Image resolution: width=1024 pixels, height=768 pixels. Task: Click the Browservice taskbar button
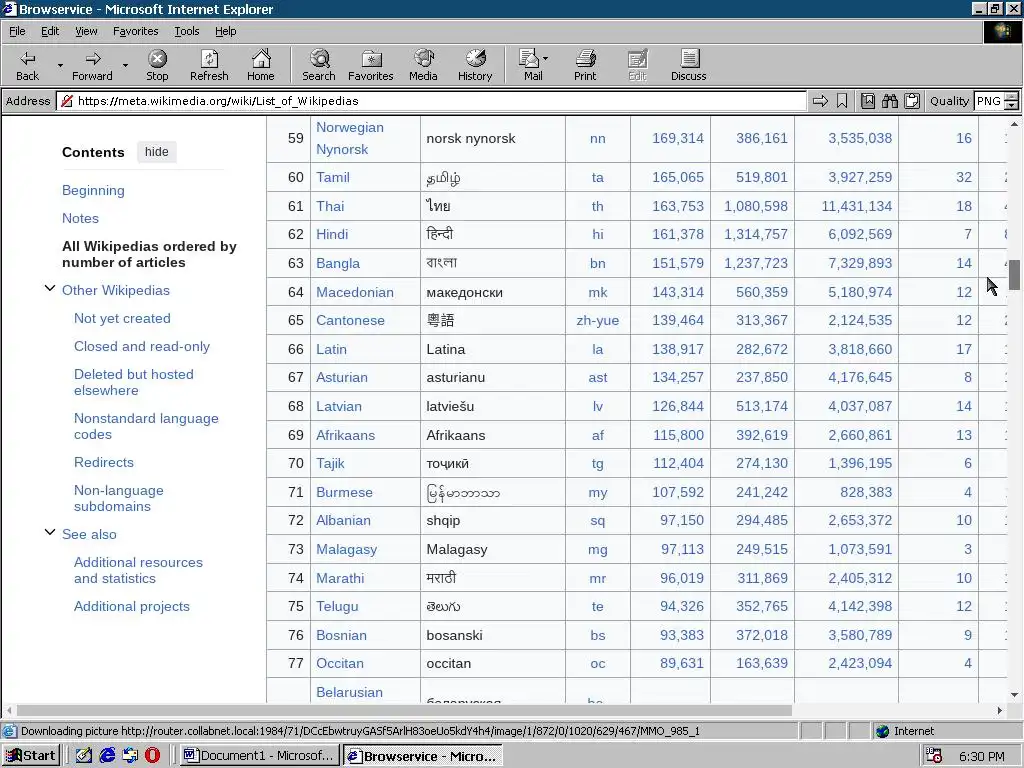[x=423, y=756]
